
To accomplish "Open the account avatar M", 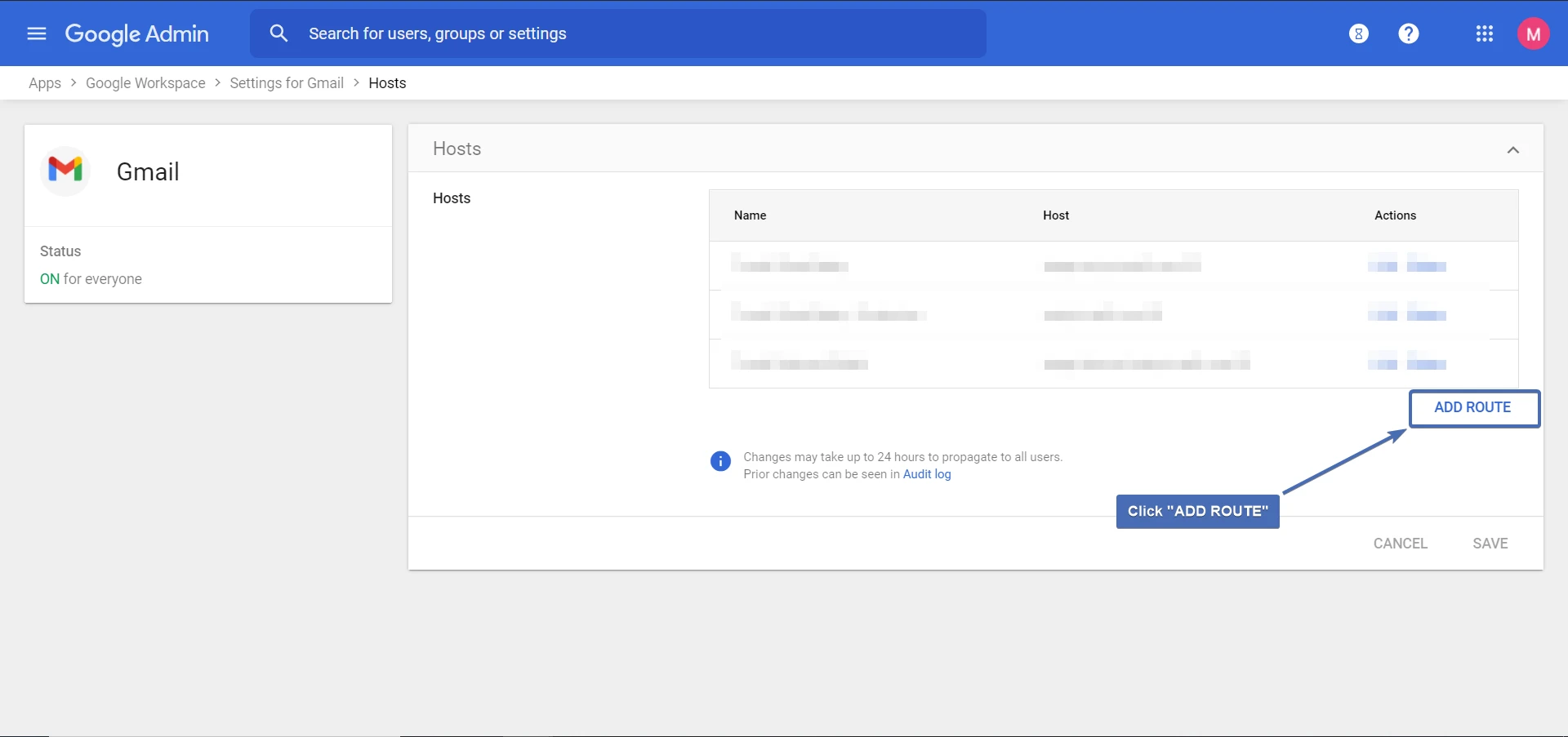I will coord(1533,33).
